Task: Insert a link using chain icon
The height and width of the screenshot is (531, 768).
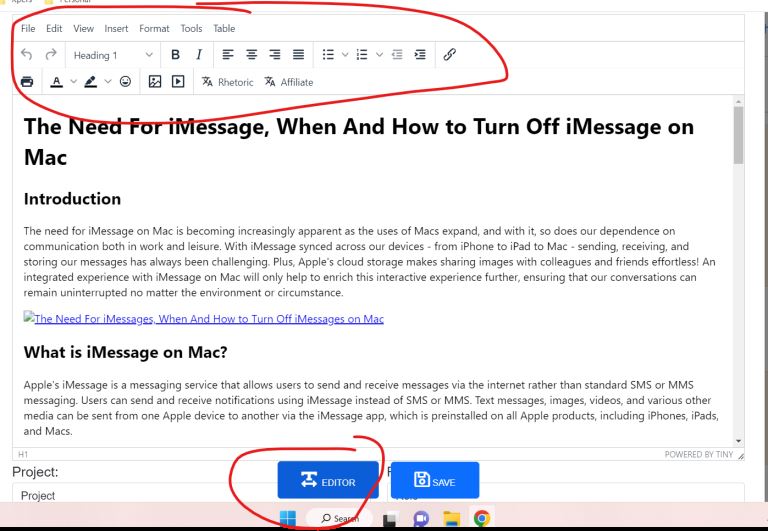Action: click(x=450, y=54)
